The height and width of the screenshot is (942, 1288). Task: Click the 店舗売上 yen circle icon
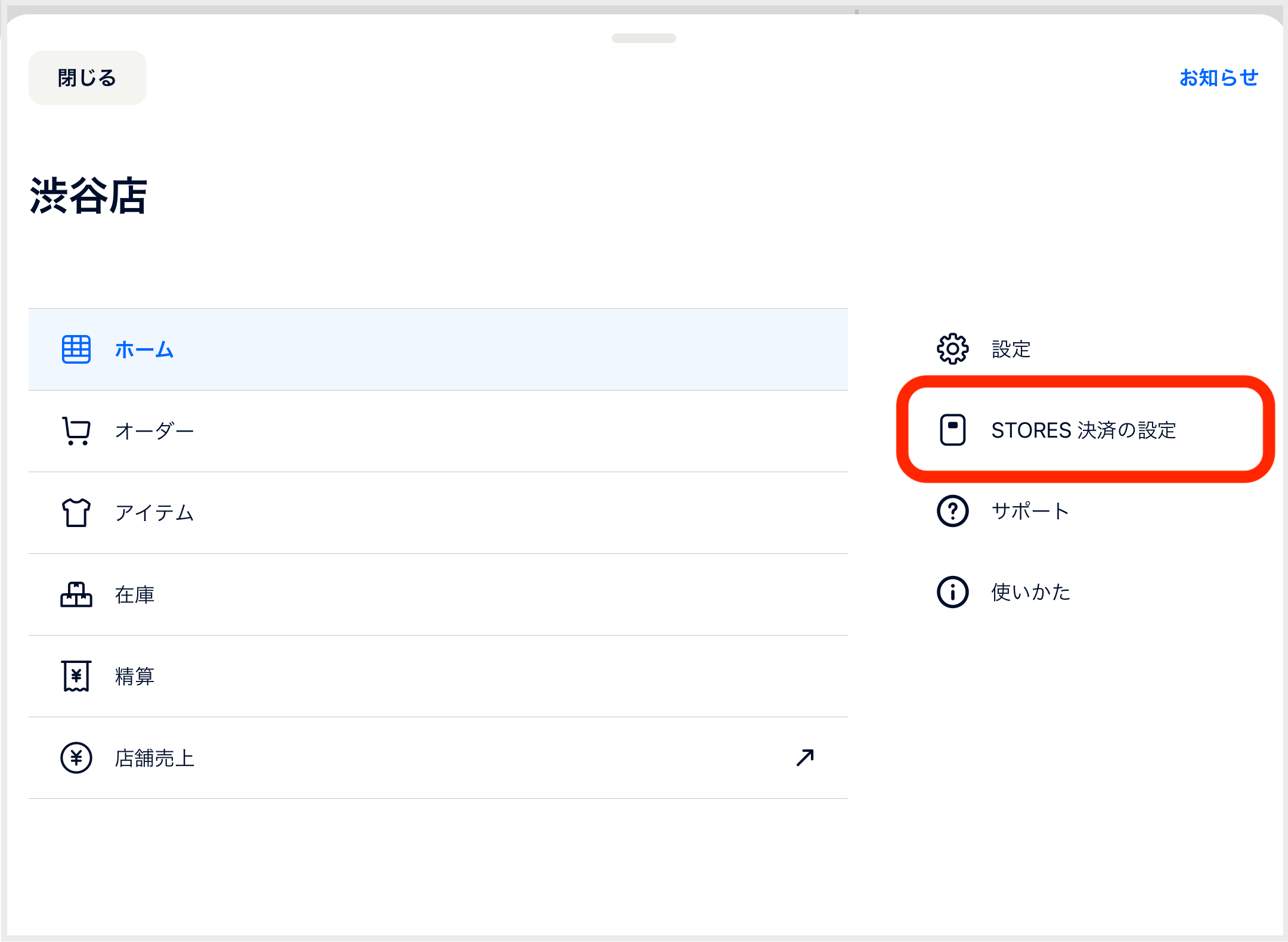pos(76,758)
